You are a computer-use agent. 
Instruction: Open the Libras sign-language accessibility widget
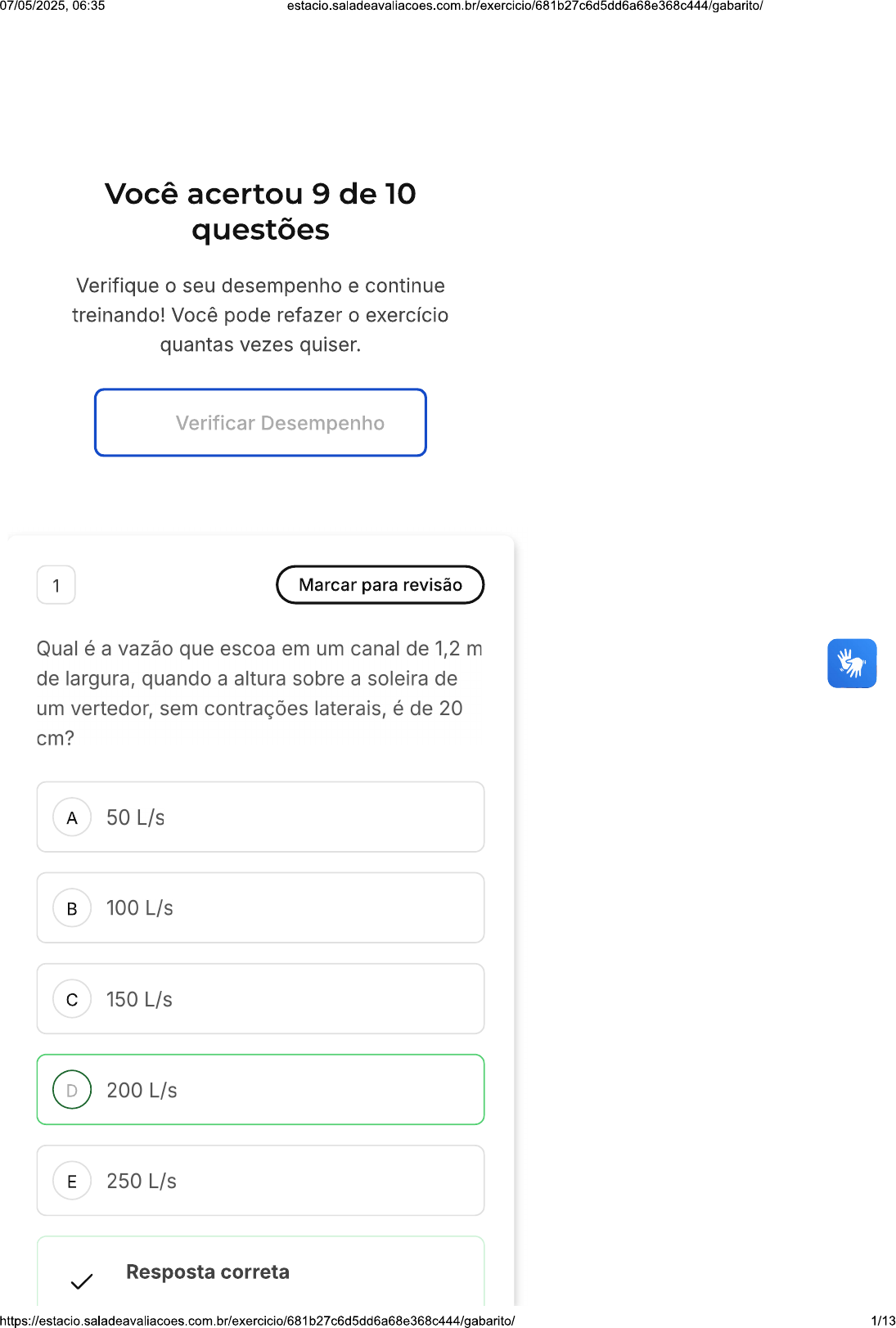(x=852, y=664)
